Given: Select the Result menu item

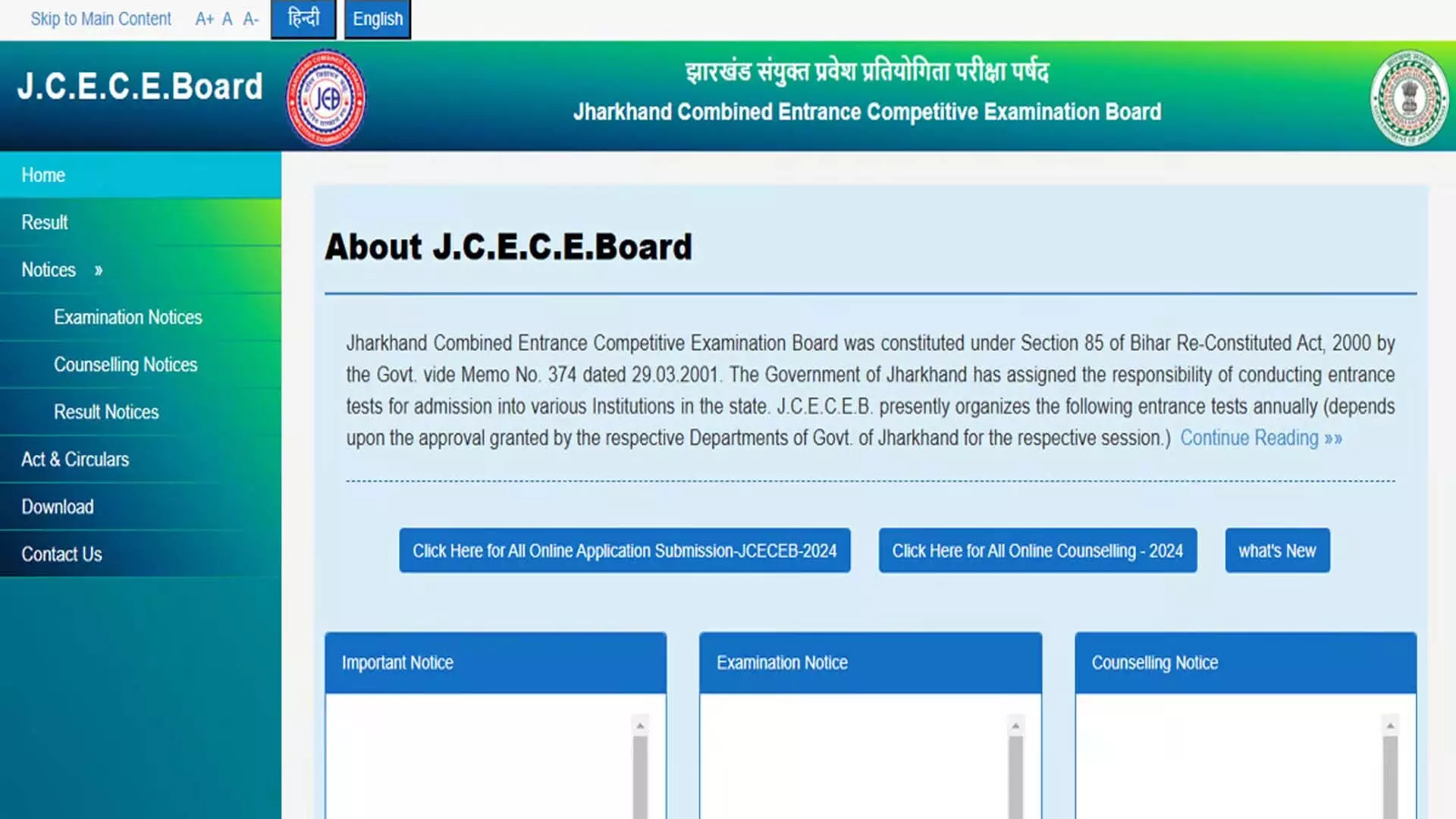Looking at the screenshot, I should [45, 222].
